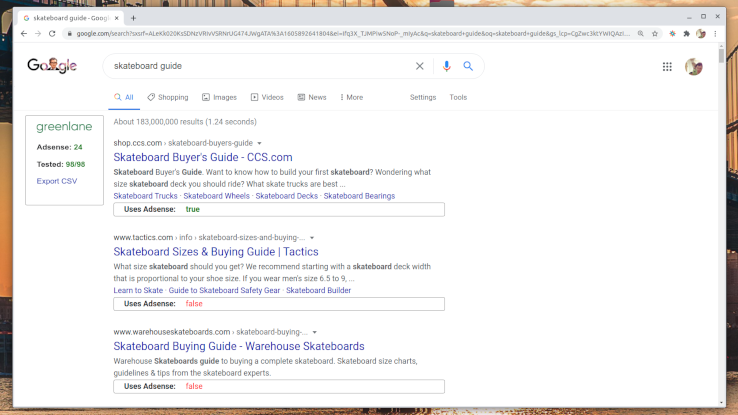738x415 pixels.
Task: Open Skateboard Wheels sitelink
Action: [x=217, y=196]
